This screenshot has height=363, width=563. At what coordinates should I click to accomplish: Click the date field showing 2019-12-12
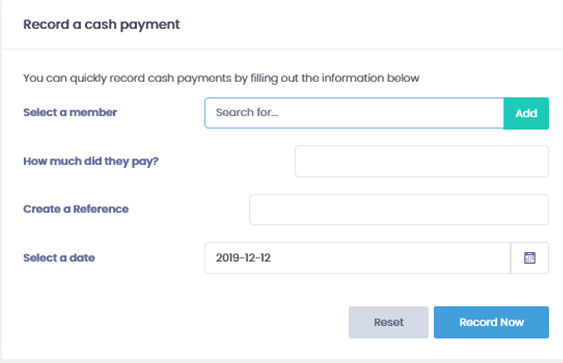click(358, 258)
